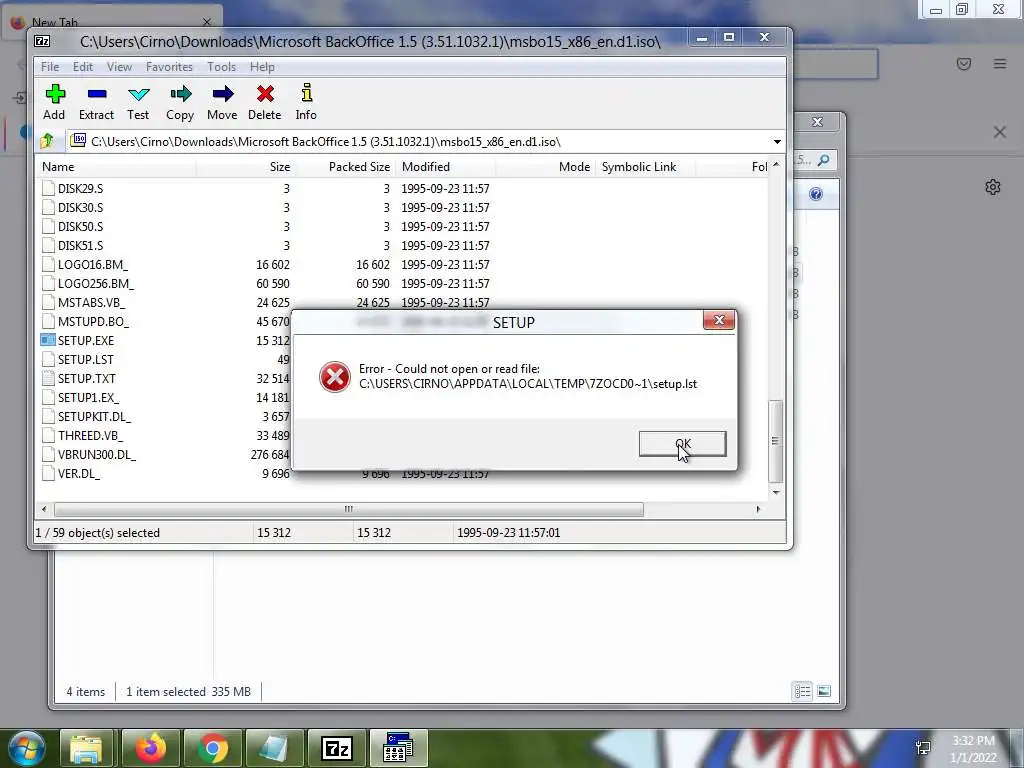The width and height of the screenshot is (1024, 768).
Task: Open the Windows Start button
Action: coord(25,748)
